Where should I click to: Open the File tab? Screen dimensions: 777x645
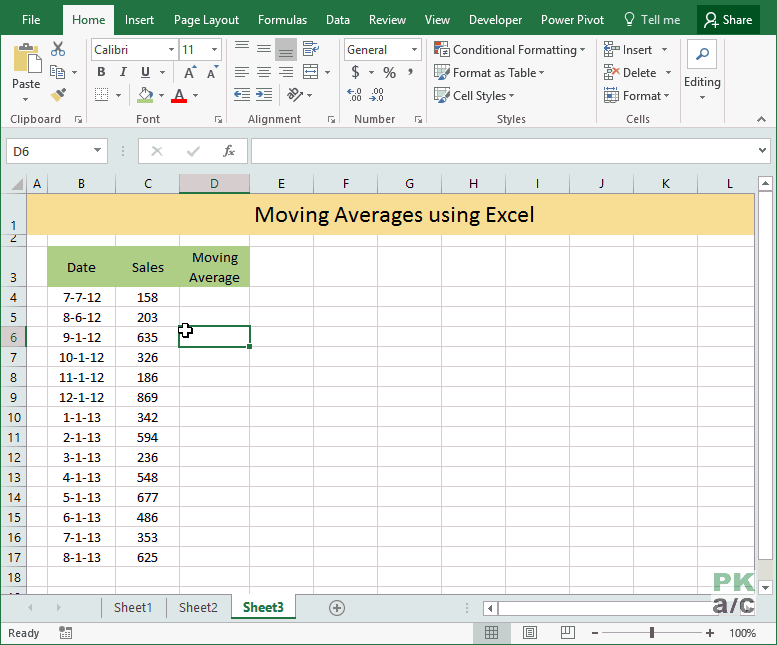point(31,20)
